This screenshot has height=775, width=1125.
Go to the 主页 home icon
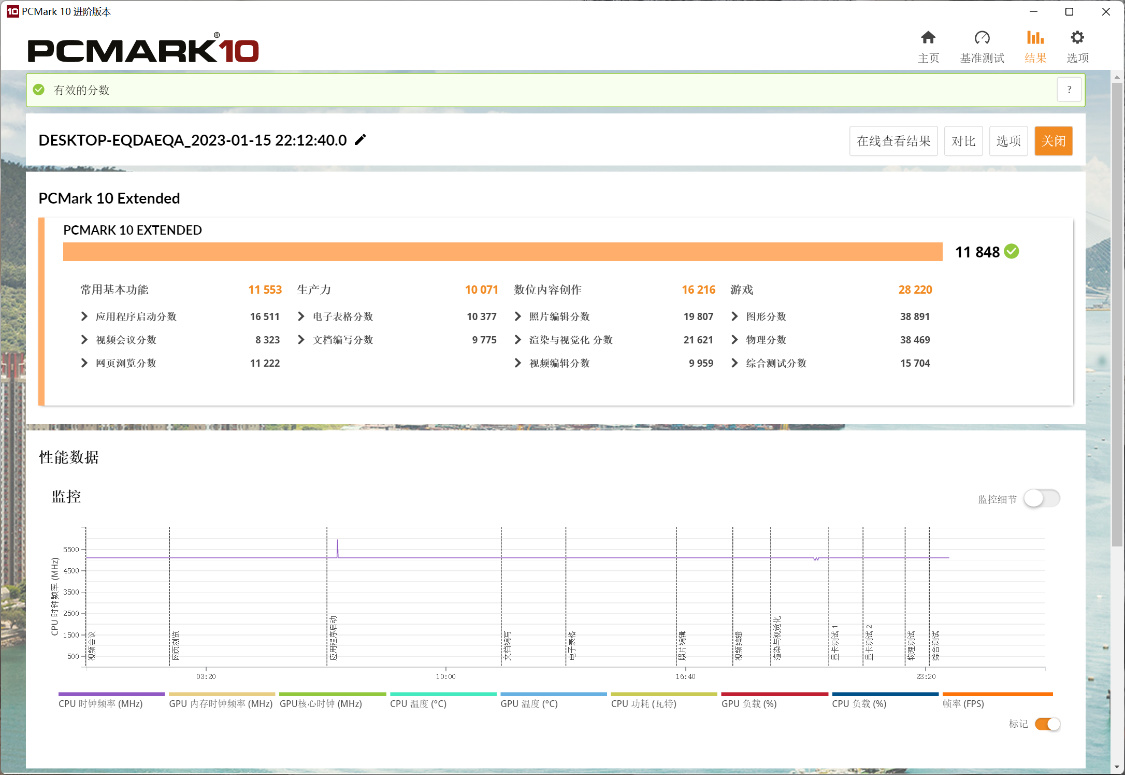[928, 37]
